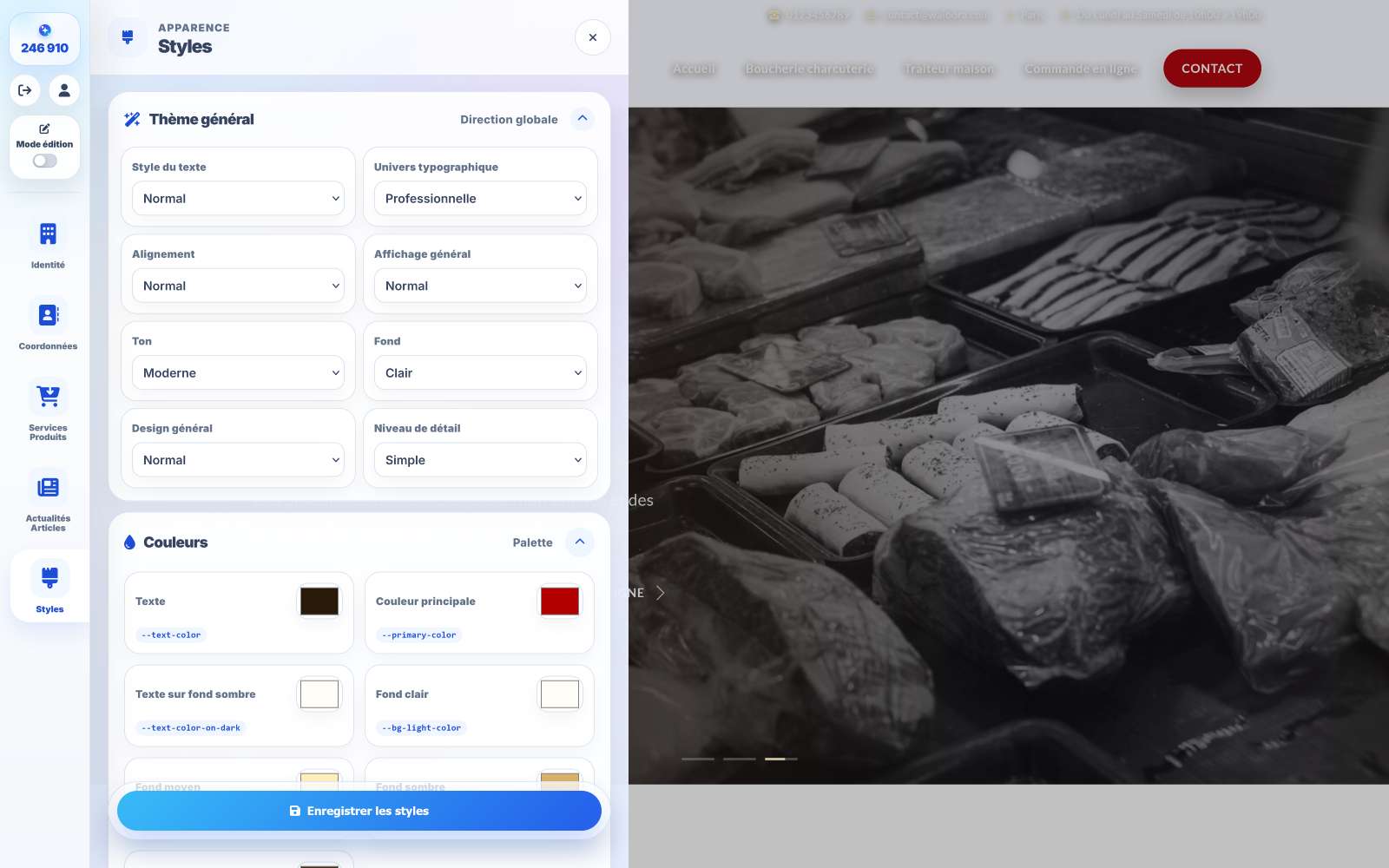1389x868 pixels.
Task: Click the --bg-light-color variable tag
Action: pyautogui.click(x=422, y=728)
